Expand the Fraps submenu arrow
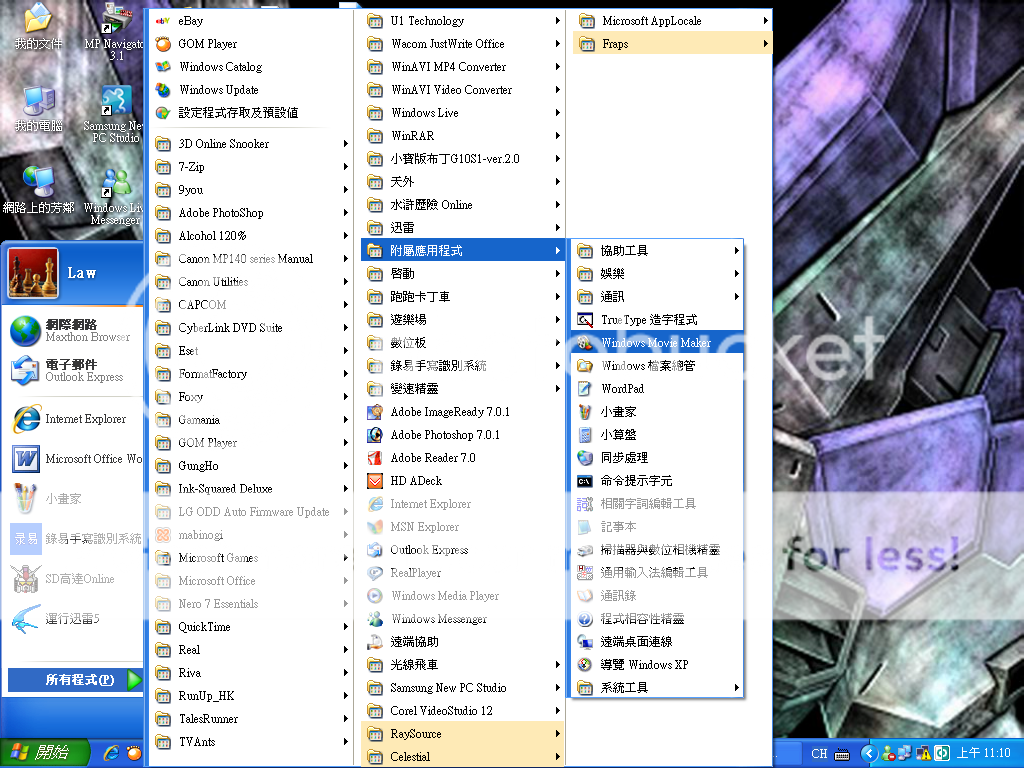 pos(766,44)
